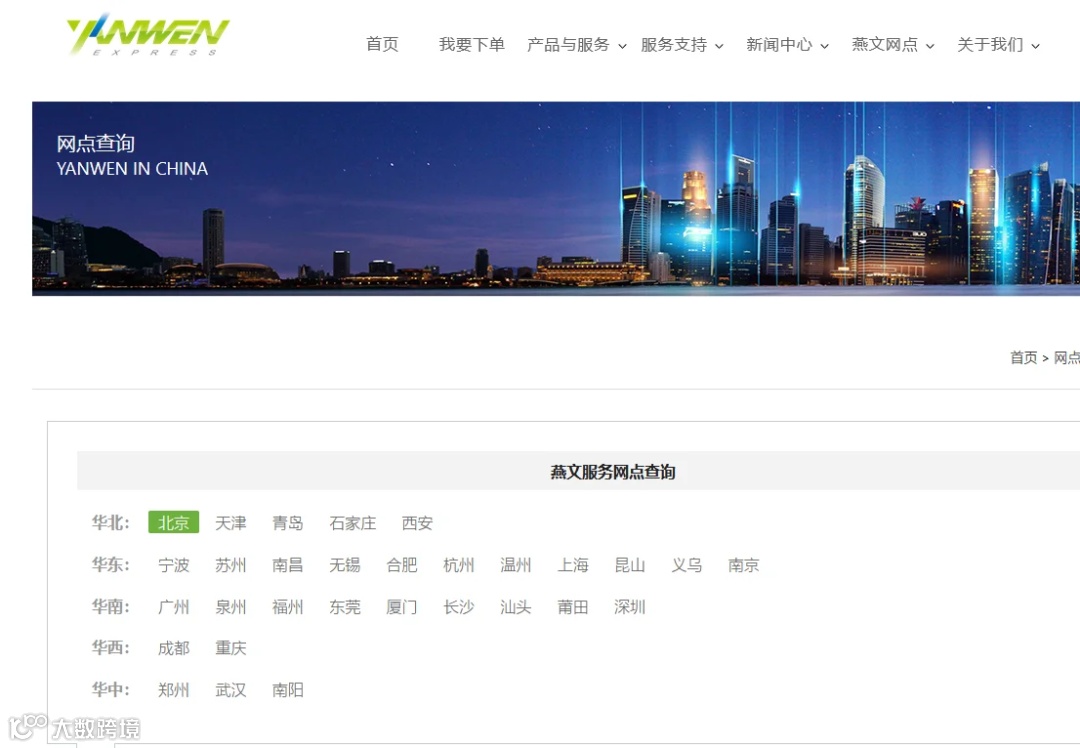Screen dimensions: 1080x748
Task: Click the city skyline banner image
Action: [556, 199]
